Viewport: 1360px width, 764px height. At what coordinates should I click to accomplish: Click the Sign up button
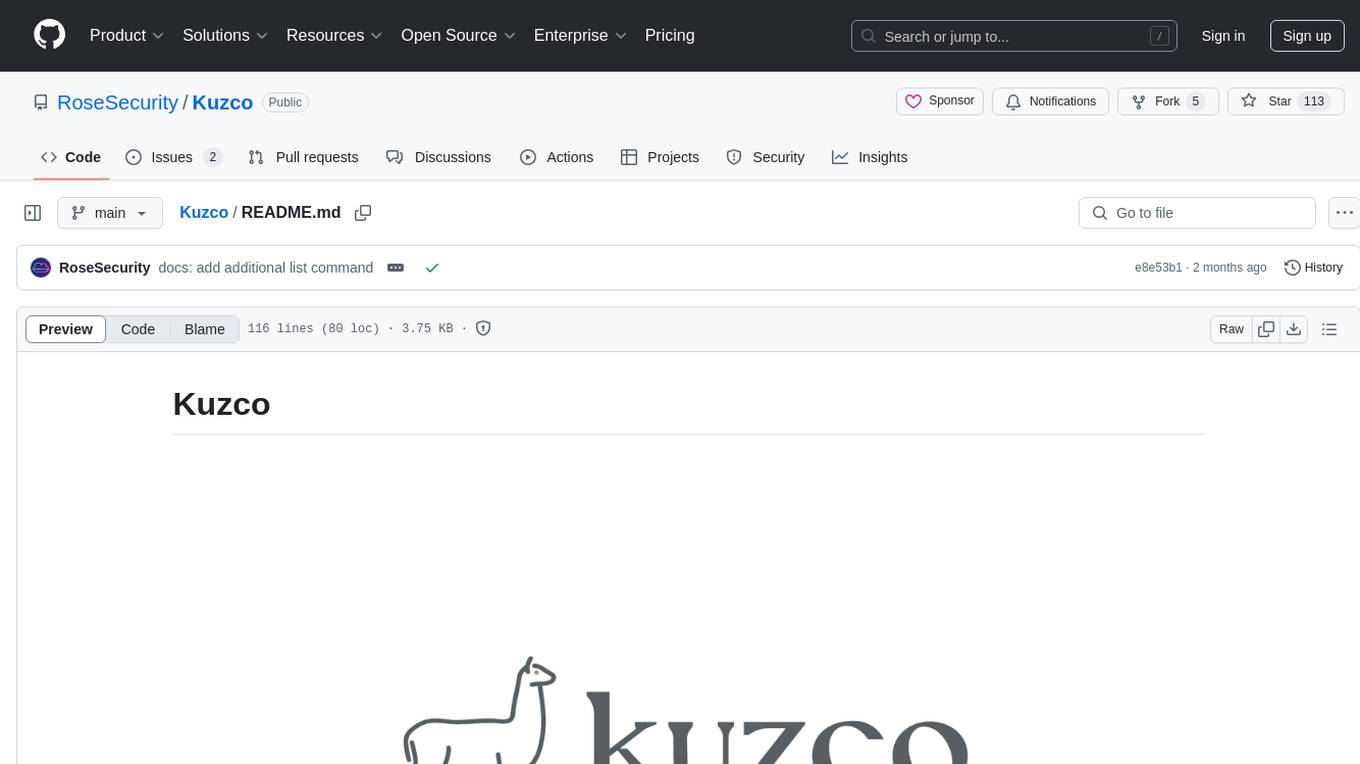(1307, 36)
